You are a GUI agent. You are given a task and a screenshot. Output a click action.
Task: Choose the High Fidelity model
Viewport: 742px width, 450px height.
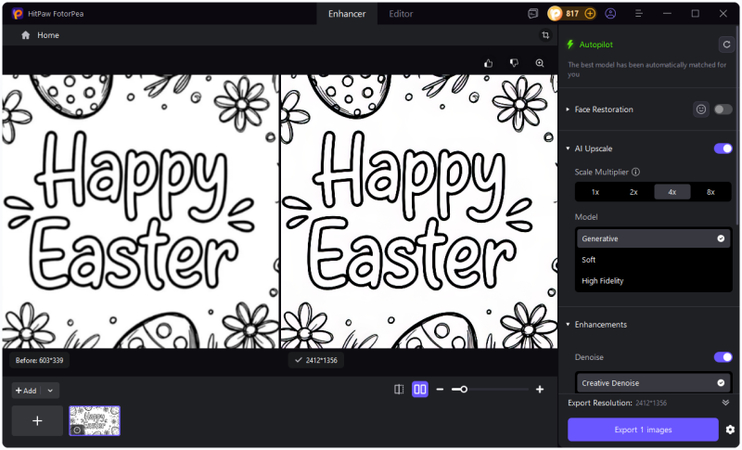[654, 281]
